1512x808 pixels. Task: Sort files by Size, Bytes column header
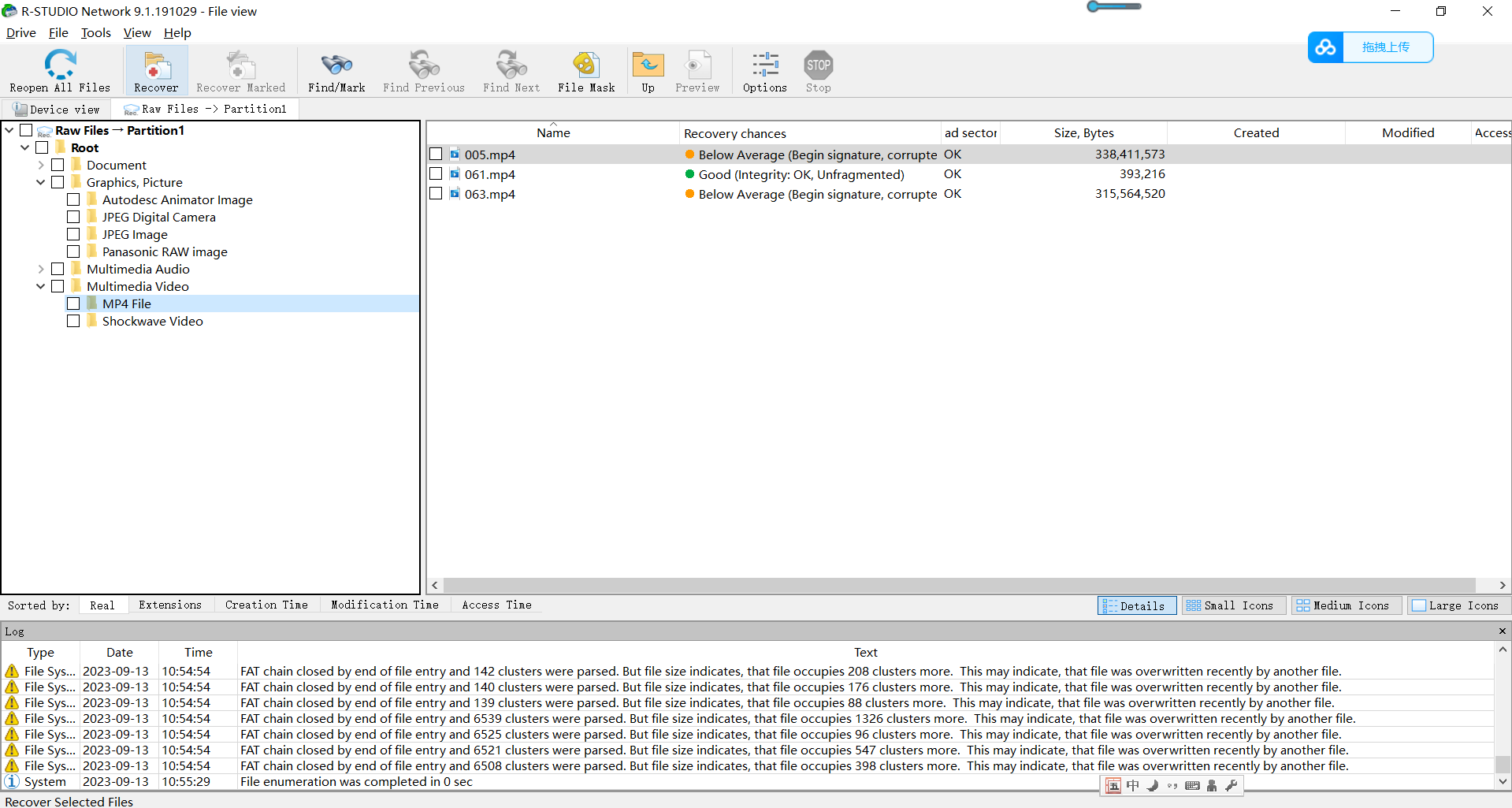1083,132
